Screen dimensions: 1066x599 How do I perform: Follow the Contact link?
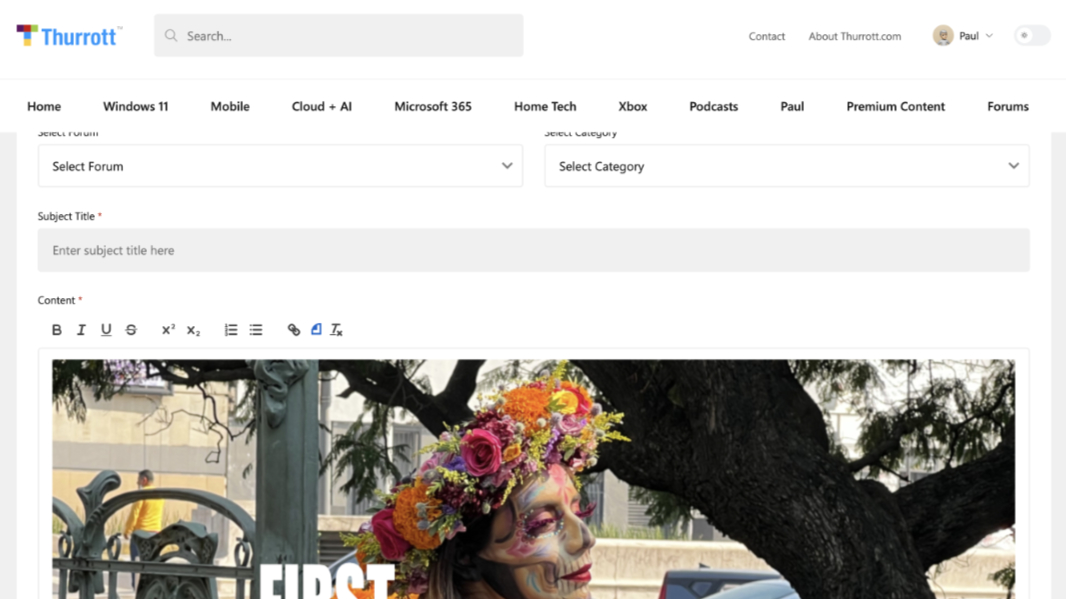click(x=767, y=36)
